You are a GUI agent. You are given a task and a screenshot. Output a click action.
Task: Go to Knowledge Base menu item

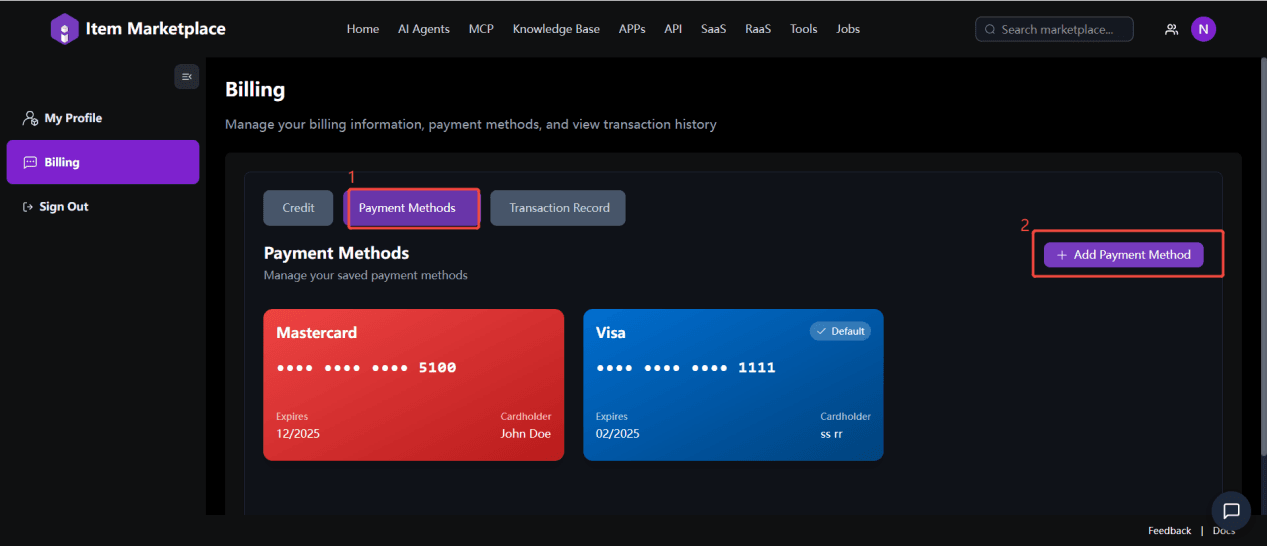click(x=556, y=29)
